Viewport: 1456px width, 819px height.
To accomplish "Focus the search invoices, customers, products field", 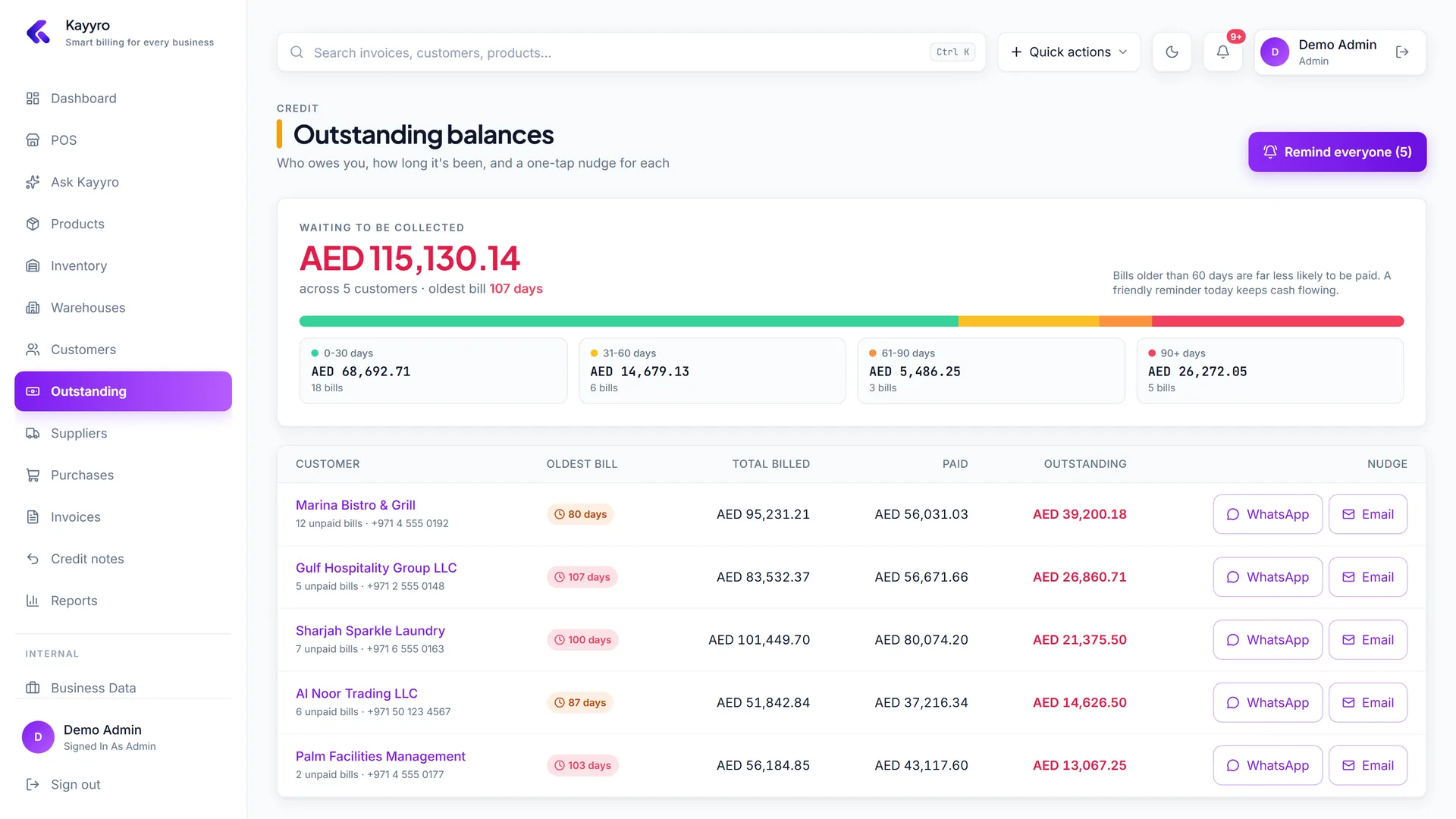I will [631, 52].
